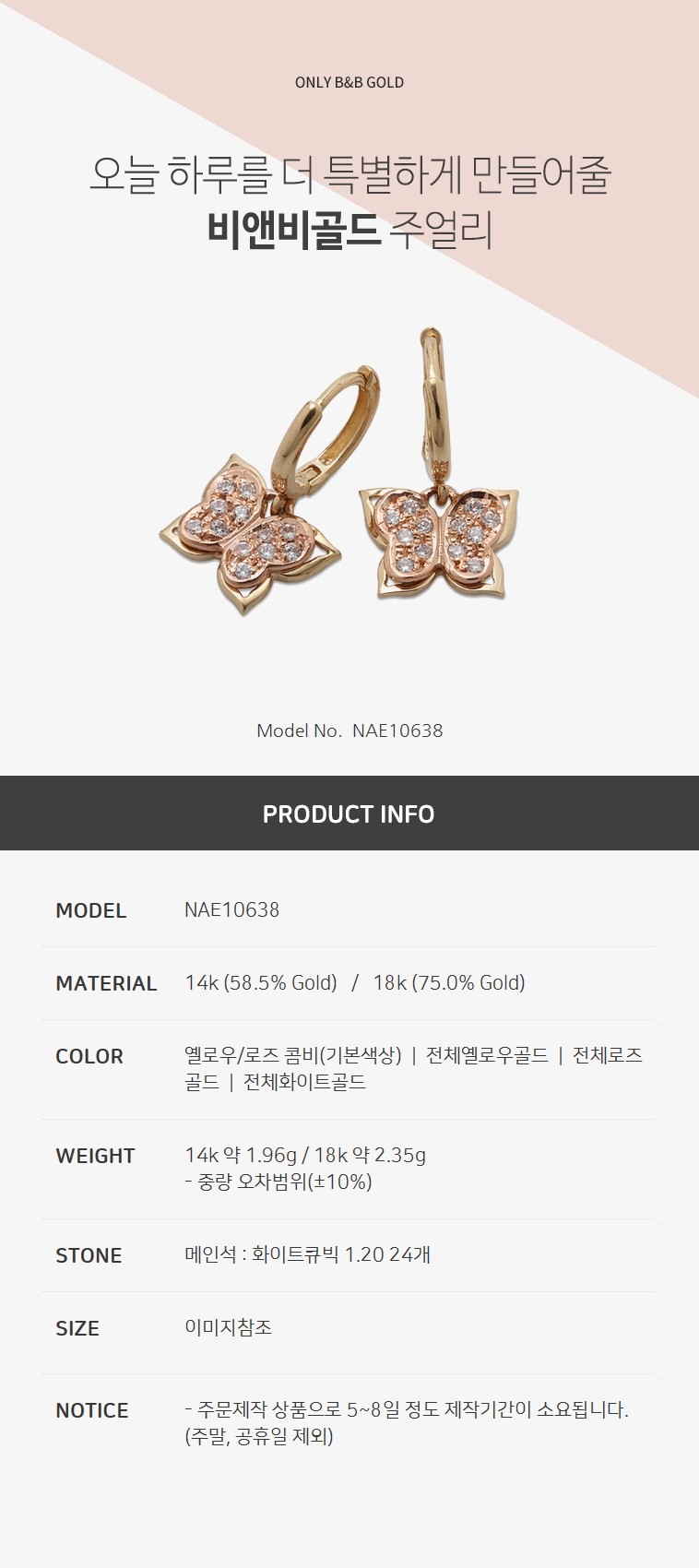Click the 18k (75.0% Gold) material text
699x1568 pixels.
pos(449,983)
